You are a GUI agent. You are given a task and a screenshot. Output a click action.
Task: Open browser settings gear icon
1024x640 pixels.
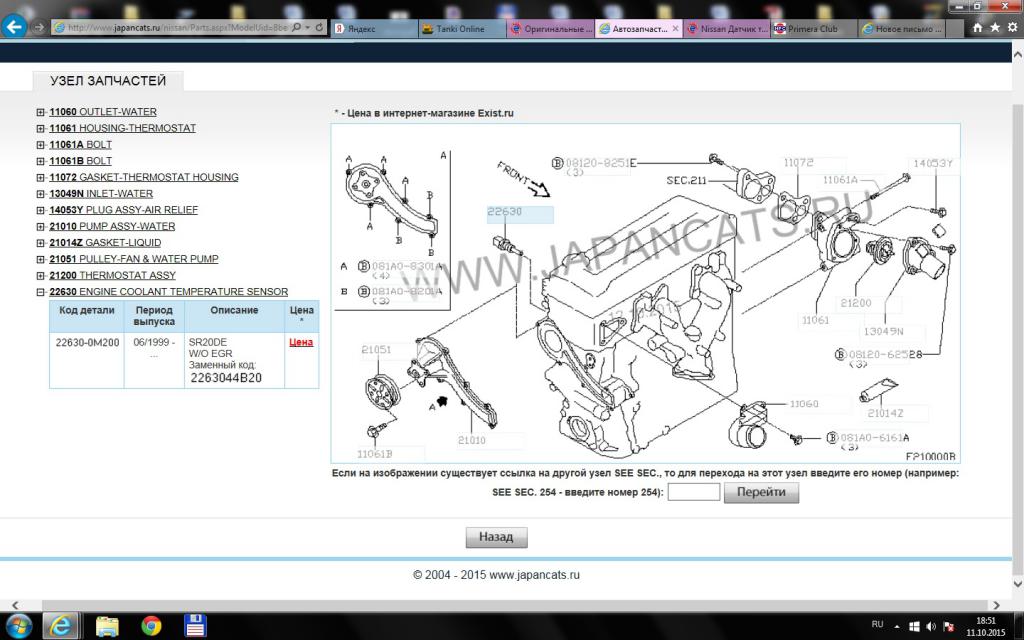click(x=1012, y=27)
